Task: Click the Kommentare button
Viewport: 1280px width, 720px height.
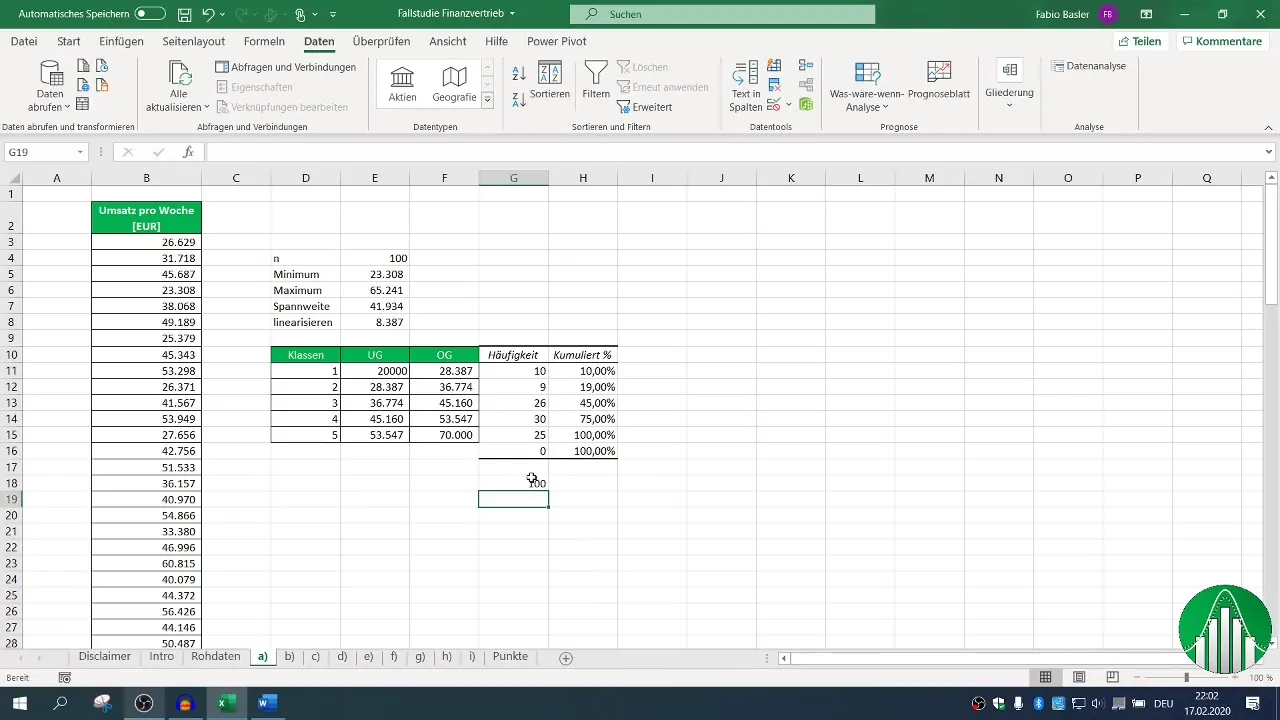Action: click(1221, 41)
